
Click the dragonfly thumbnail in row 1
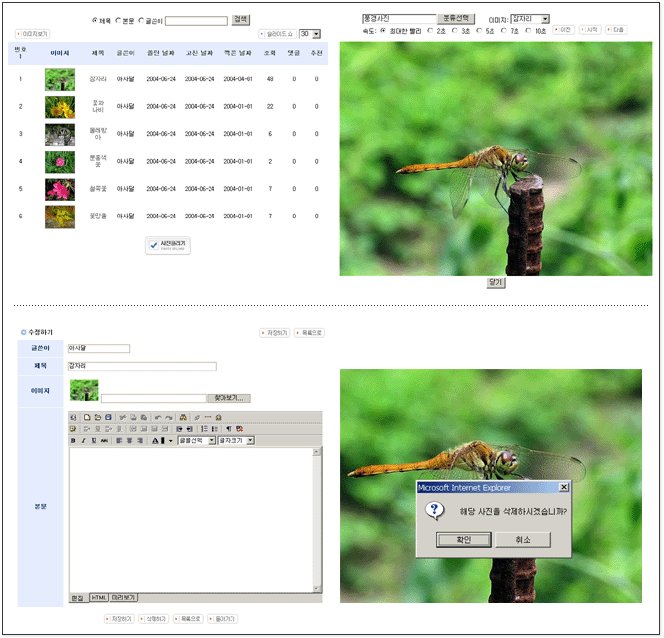[59, 78]
